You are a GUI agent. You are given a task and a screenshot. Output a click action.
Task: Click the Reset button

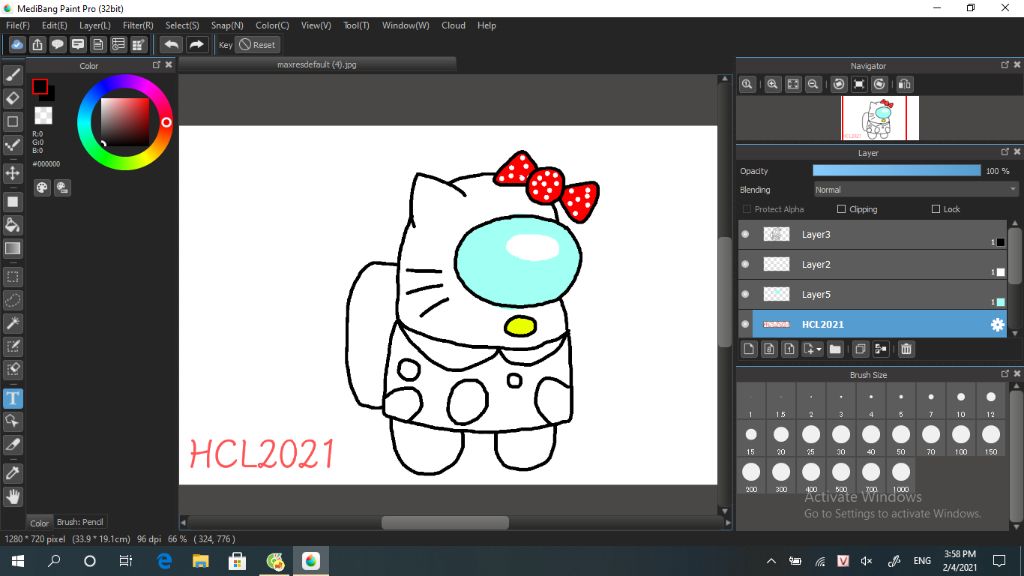tap(257, 45)
